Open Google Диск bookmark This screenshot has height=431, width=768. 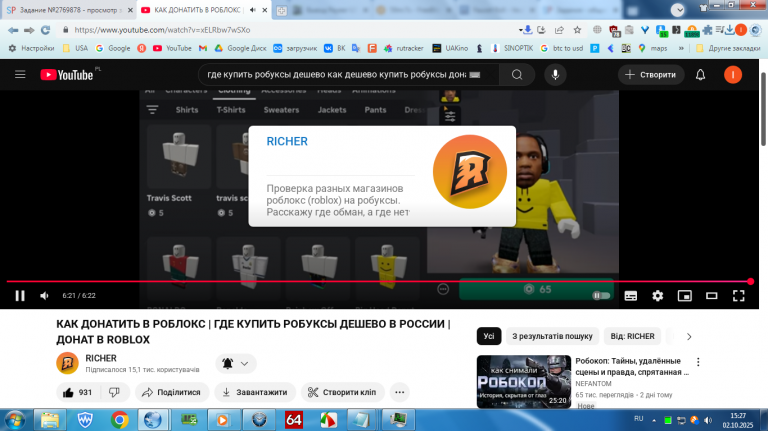point(240,48)
